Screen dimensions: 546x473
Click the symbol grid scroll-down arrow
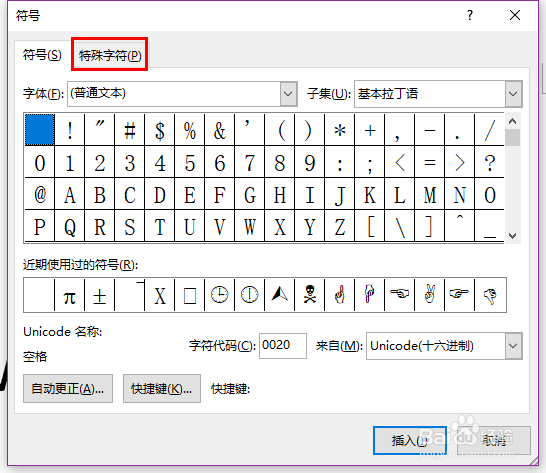point(512,236)
